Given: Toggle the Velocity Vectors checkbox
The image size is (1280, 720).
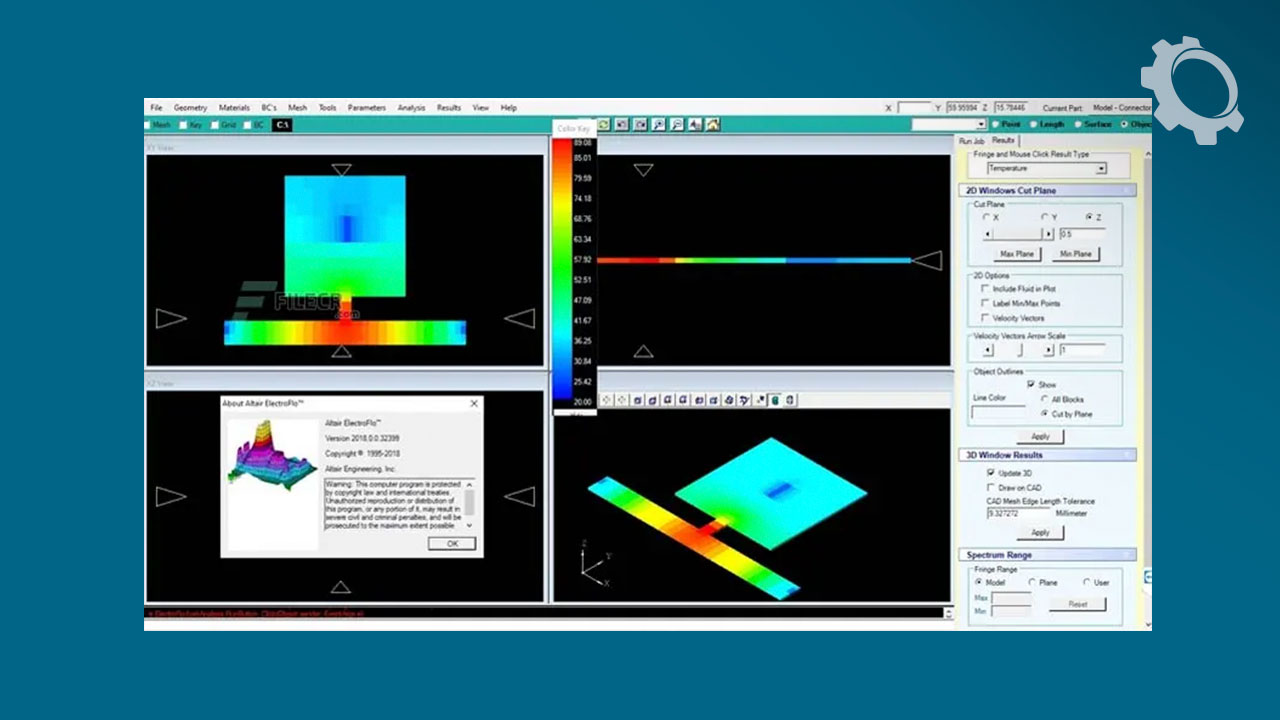Looking at the screenshot, I should [986, 318].
